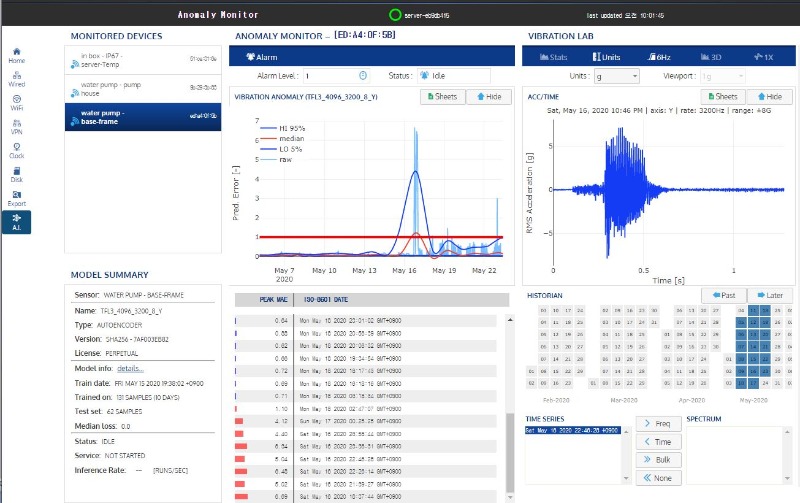This screenshot has width=800, height=503.
Task: Select the row with peak MAE 6.45
Action: pos(365,471)
